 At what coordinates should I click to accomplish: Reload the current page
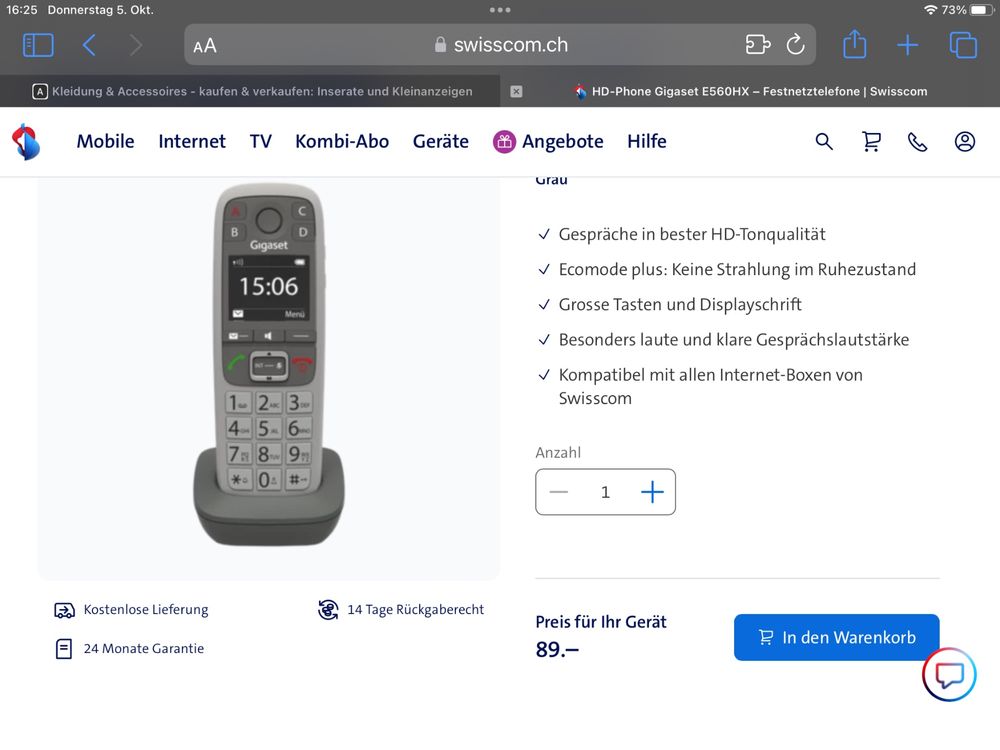click(x=795, y=44)
